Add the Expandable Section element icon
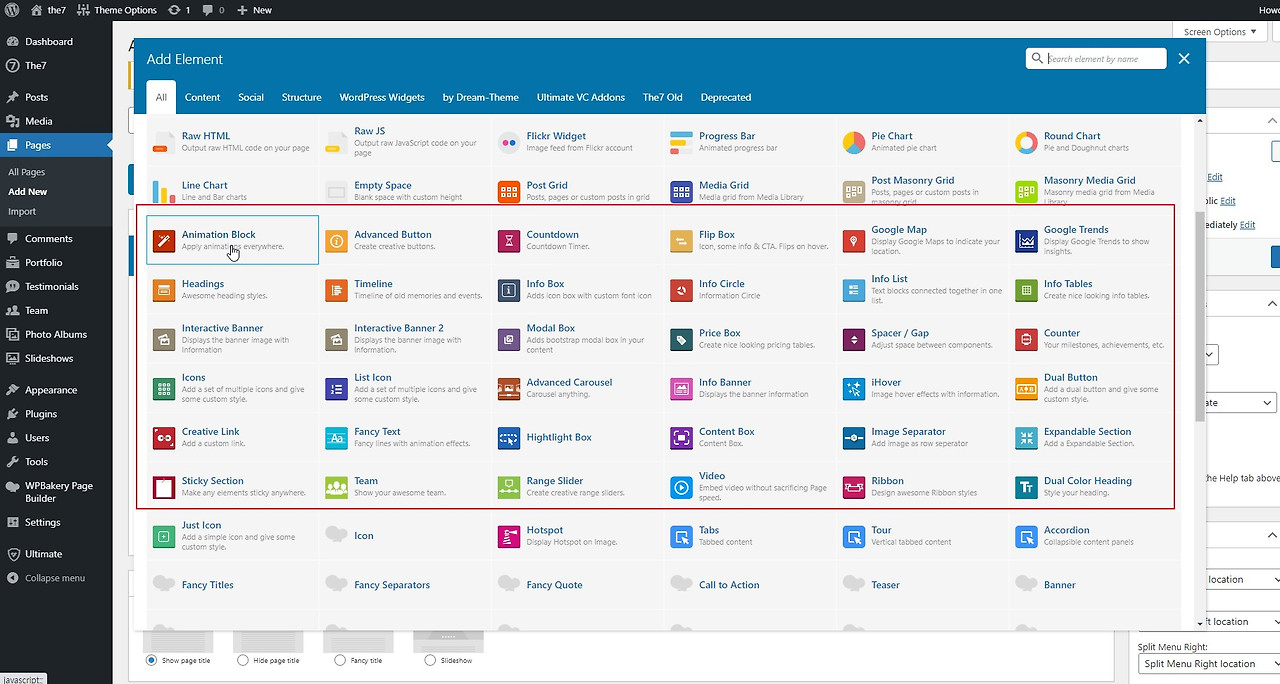 click(x=1026, y=438)
